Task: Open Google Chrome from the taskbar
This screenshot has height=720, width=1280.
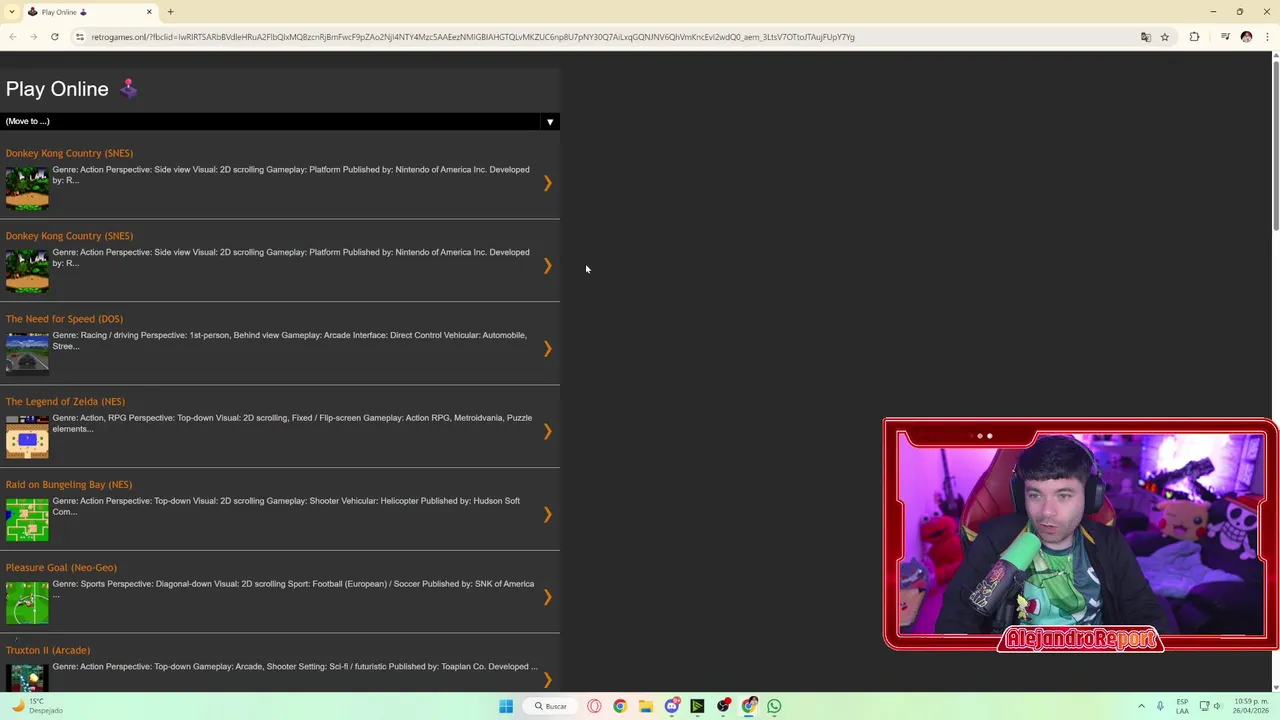Action: tap(620, 706)
